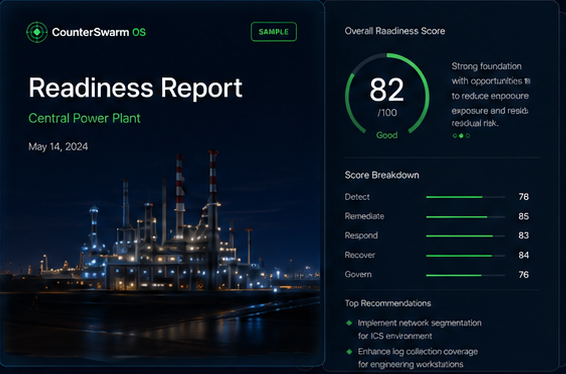Click the 'Detect' category label
Image resolution: width=566 pixels, height=374 pixels.
[x=357, y=197]
